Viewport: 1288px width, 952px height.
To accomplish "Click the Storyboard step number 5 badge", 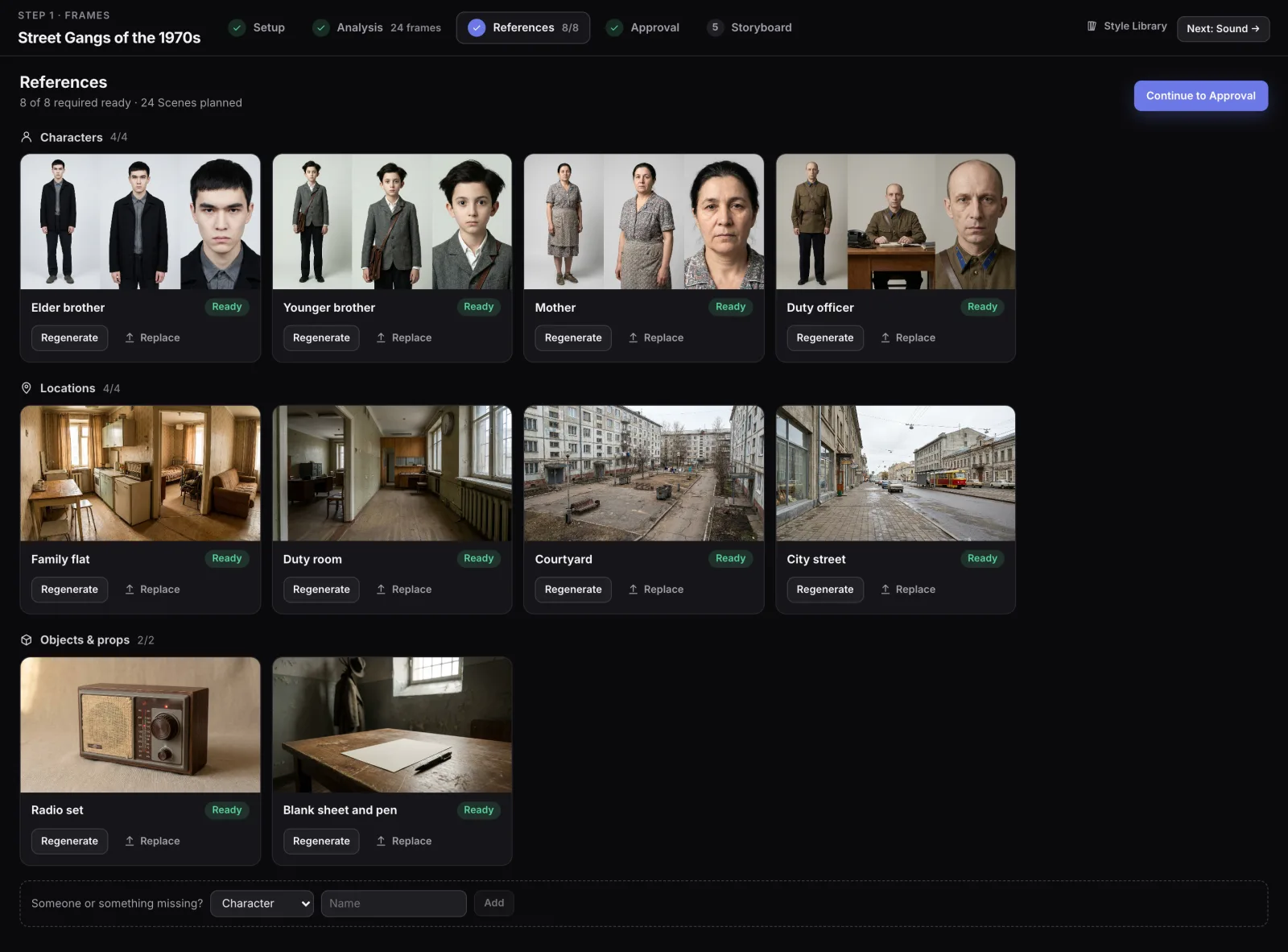I will click(x=715, y=27).
